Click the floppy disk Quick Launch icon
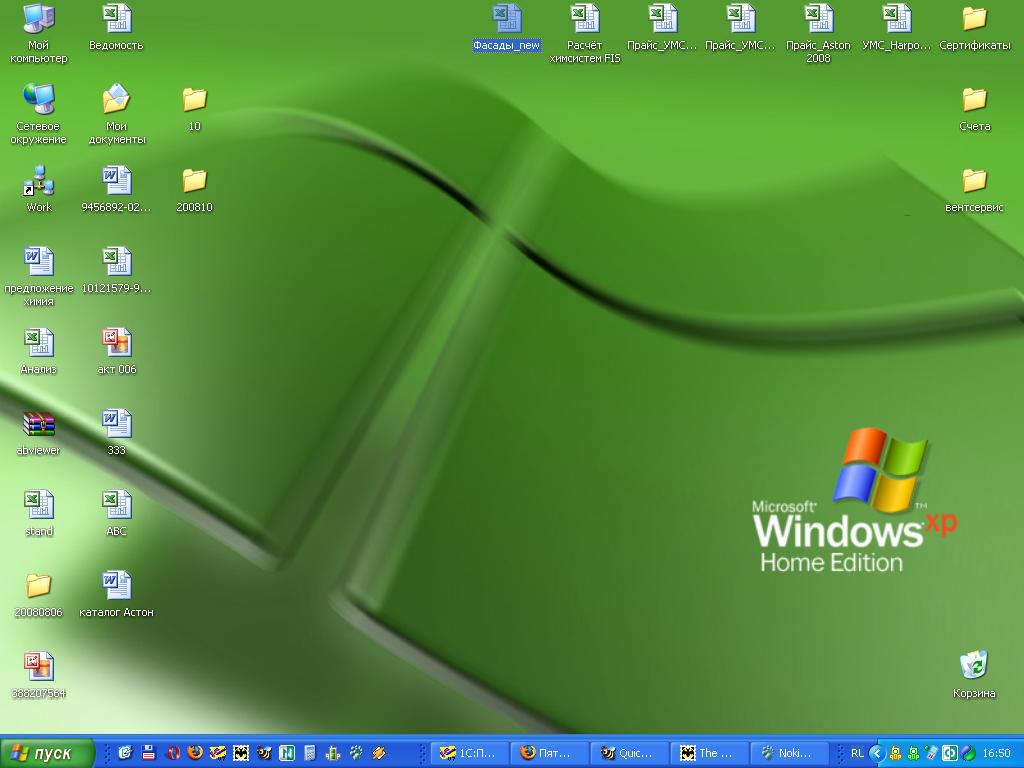This screenshot has height=768, width=1024. [x=149, y=753]
